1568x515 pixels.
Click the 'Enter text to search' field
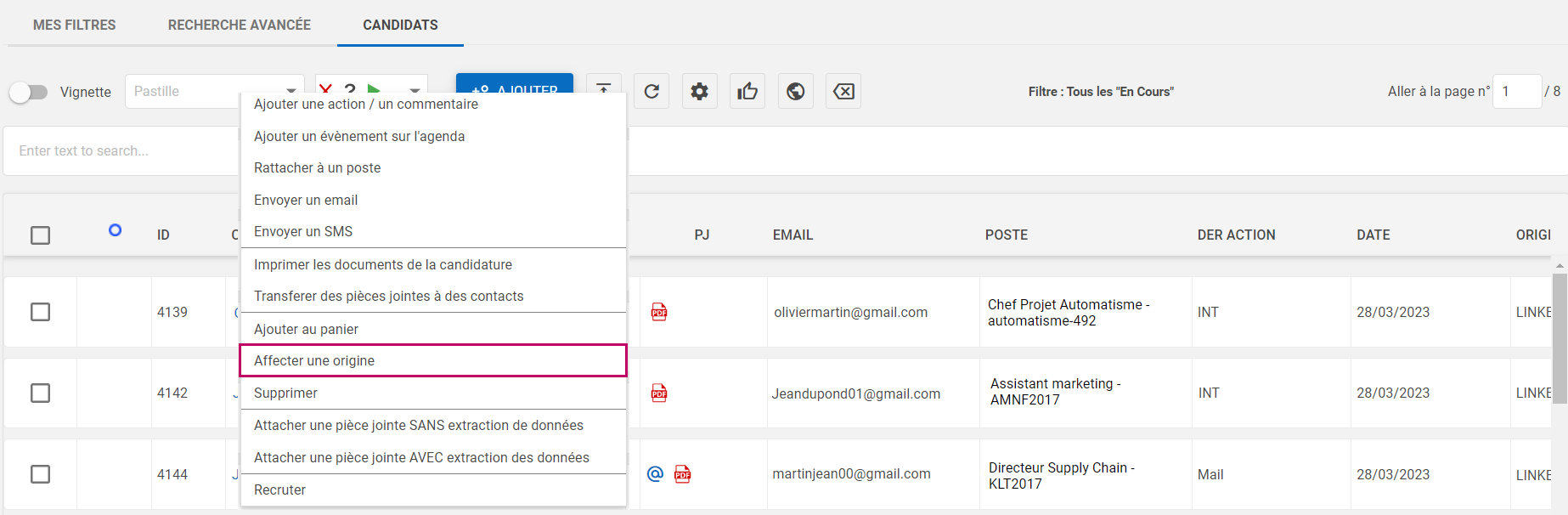click(119, 150)
